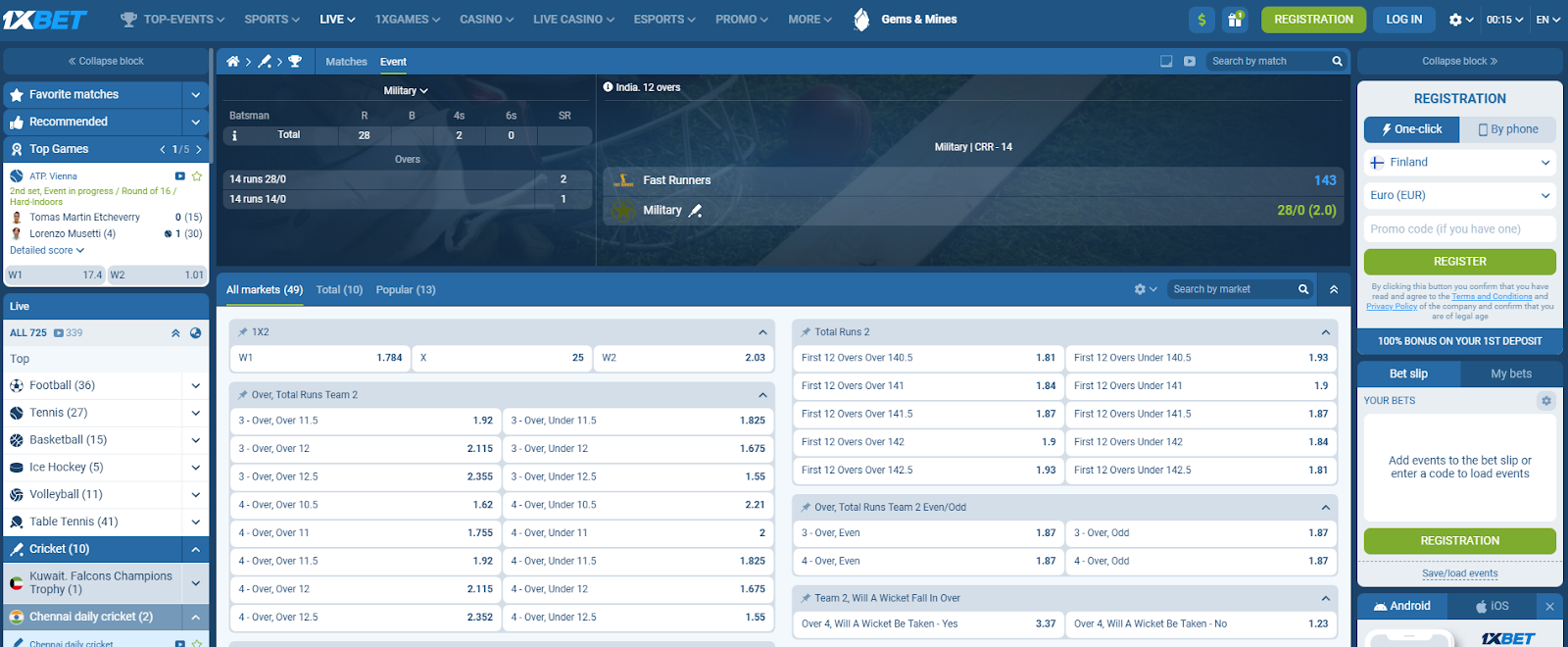Switch to Matches tab
This screenshot has width=1568, height=647.
click(346, 62)
